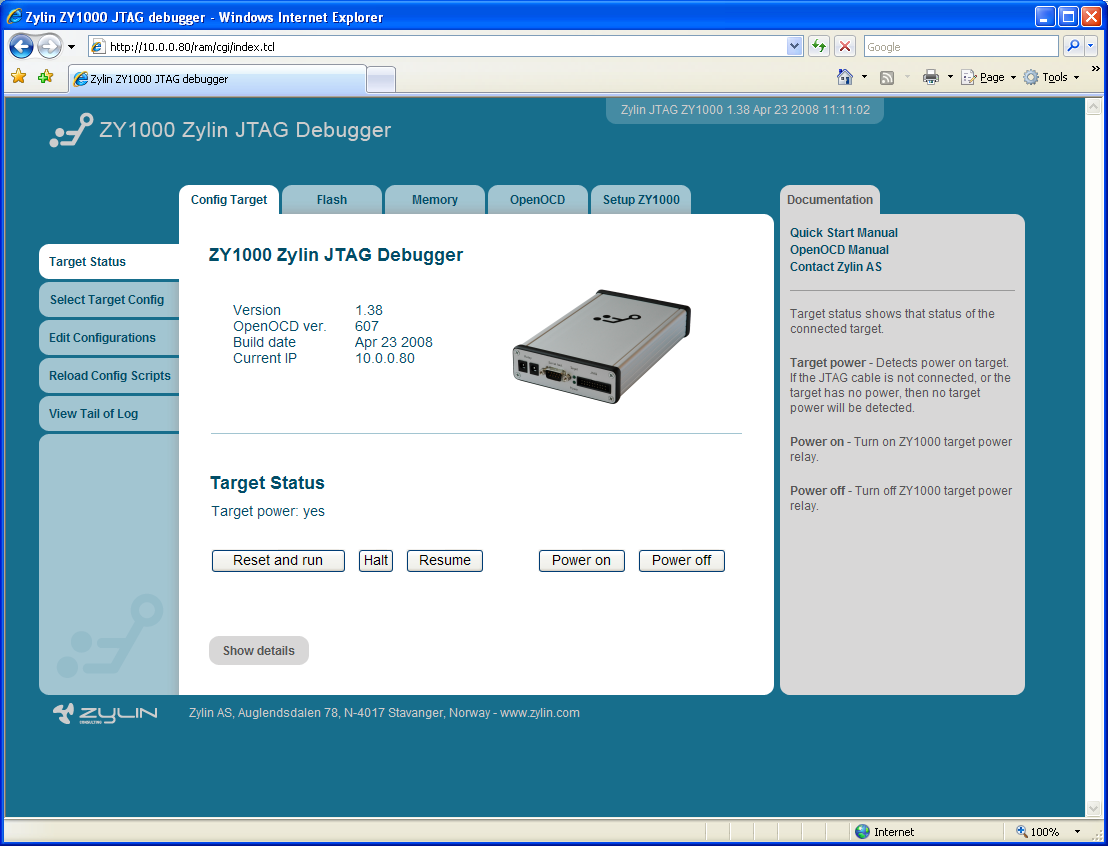
Task: Click the browser Forward arrow button
Action: click(x=49, y=47)
